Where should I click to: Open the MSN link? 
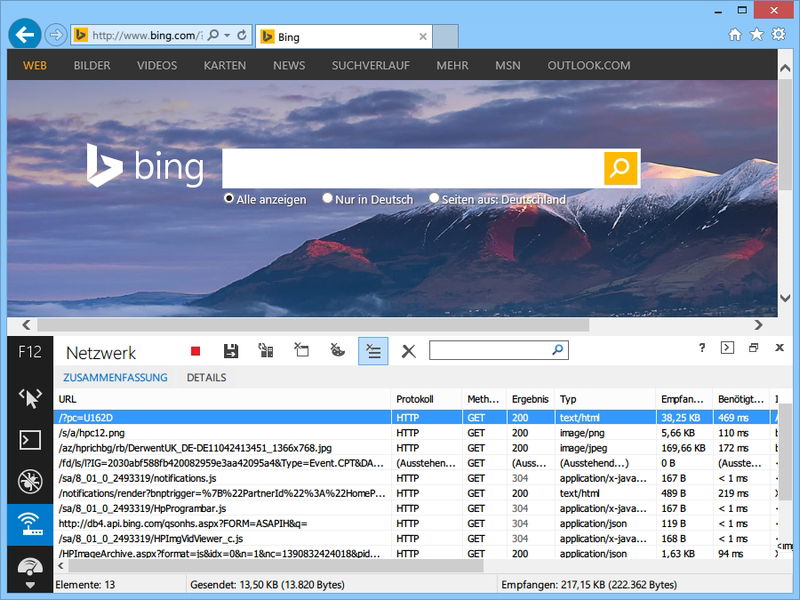(x=508, y=65)
